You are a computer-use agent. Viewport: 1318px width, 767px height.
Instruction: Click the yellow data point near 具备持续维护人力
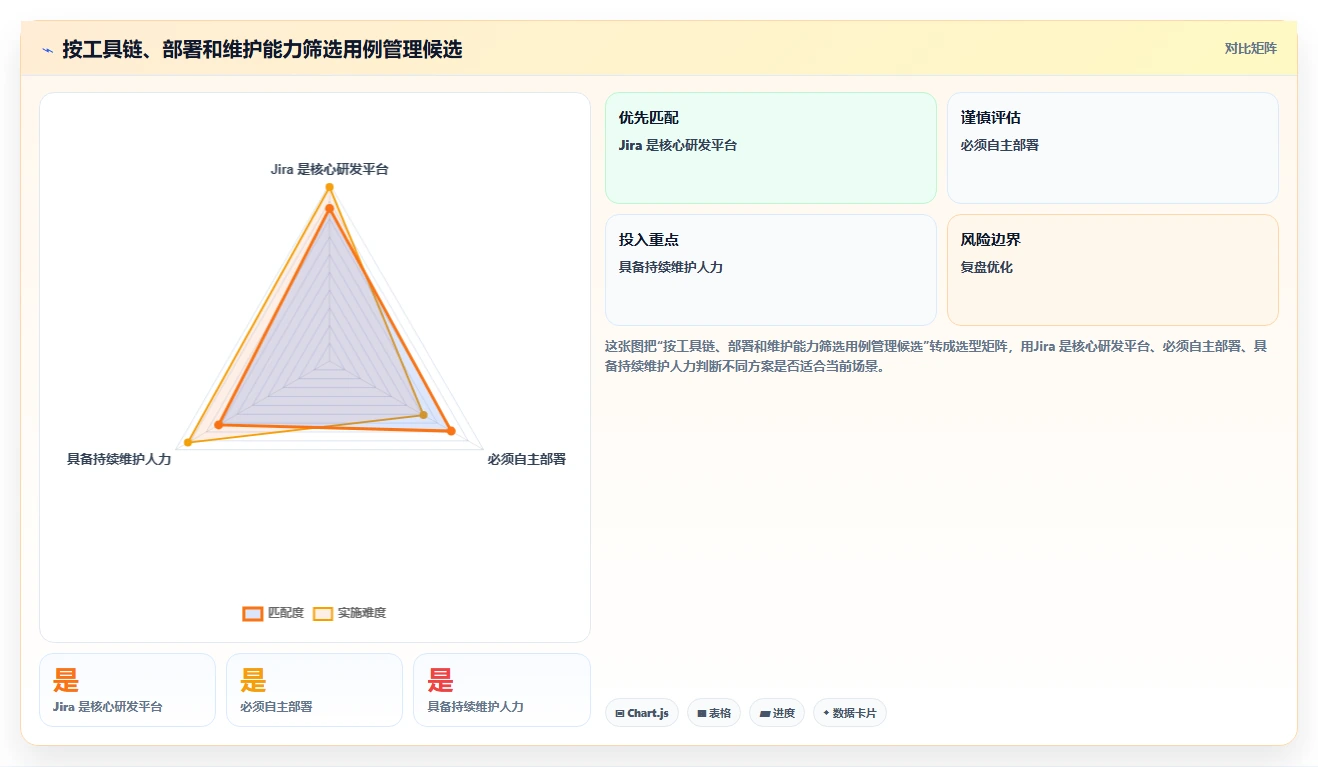click(188, 442)
